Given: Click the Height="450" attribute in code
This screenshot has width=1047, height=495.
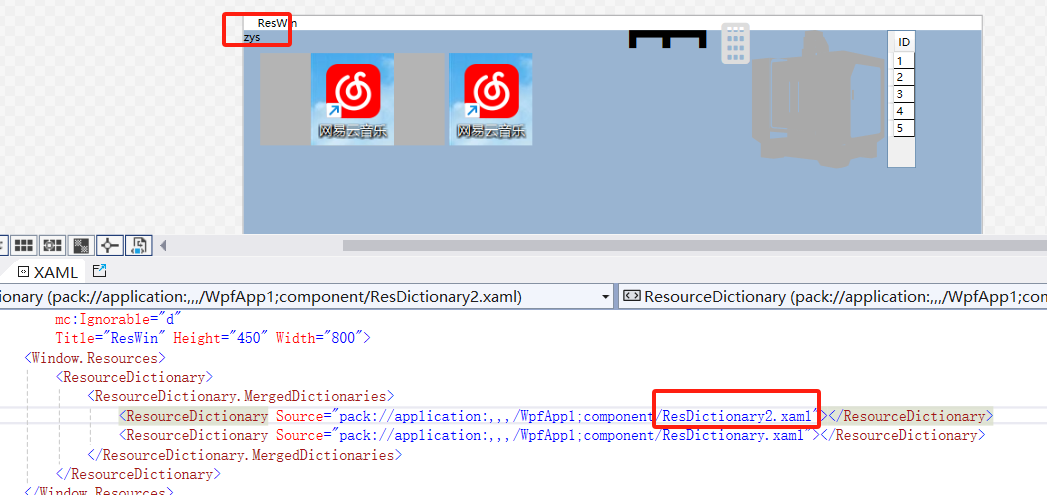Looking at the screenshot, I should click(x=222, y=338).
